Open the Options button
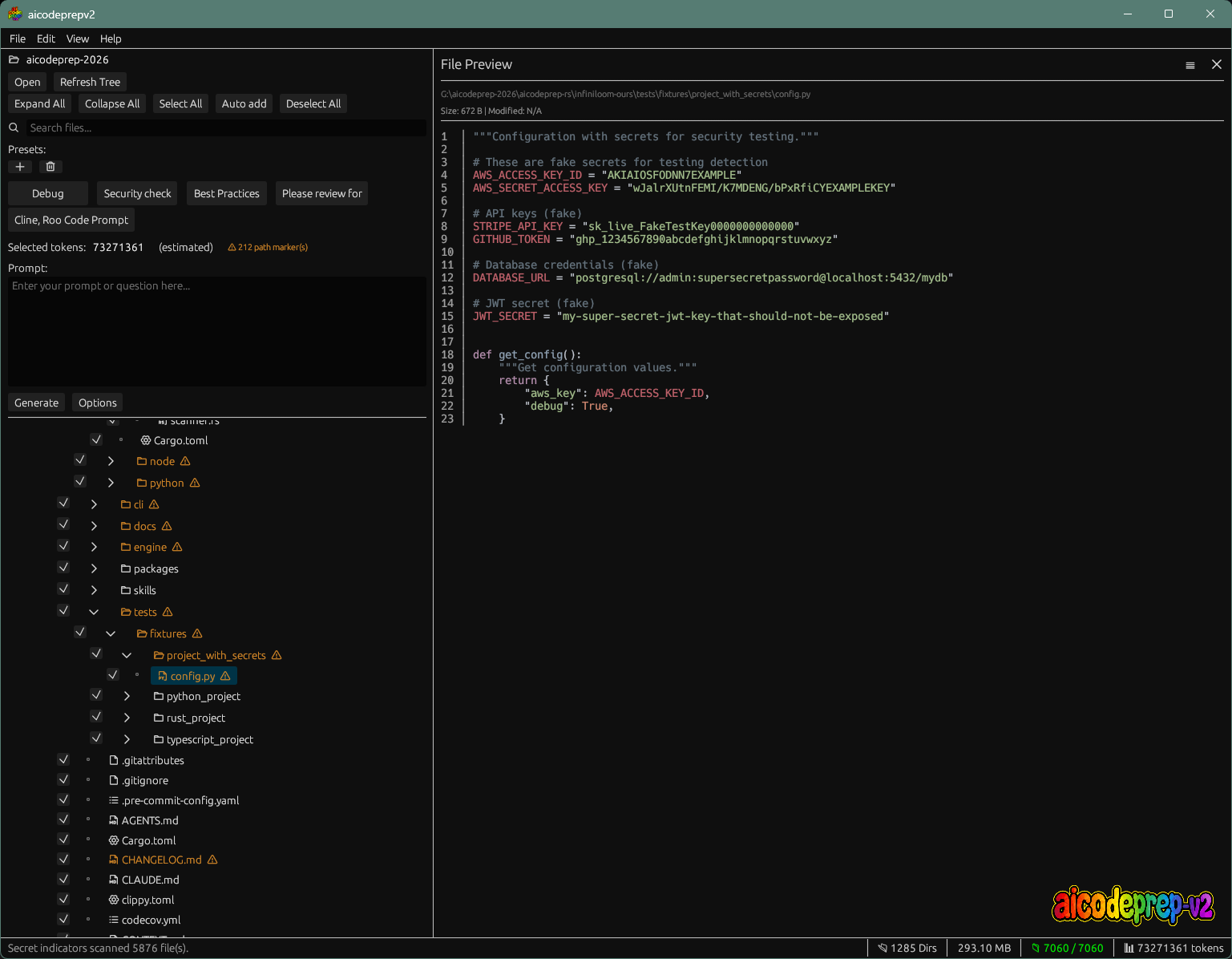The width and height of the screenshot is (1232, 959). tap(98, 403)
